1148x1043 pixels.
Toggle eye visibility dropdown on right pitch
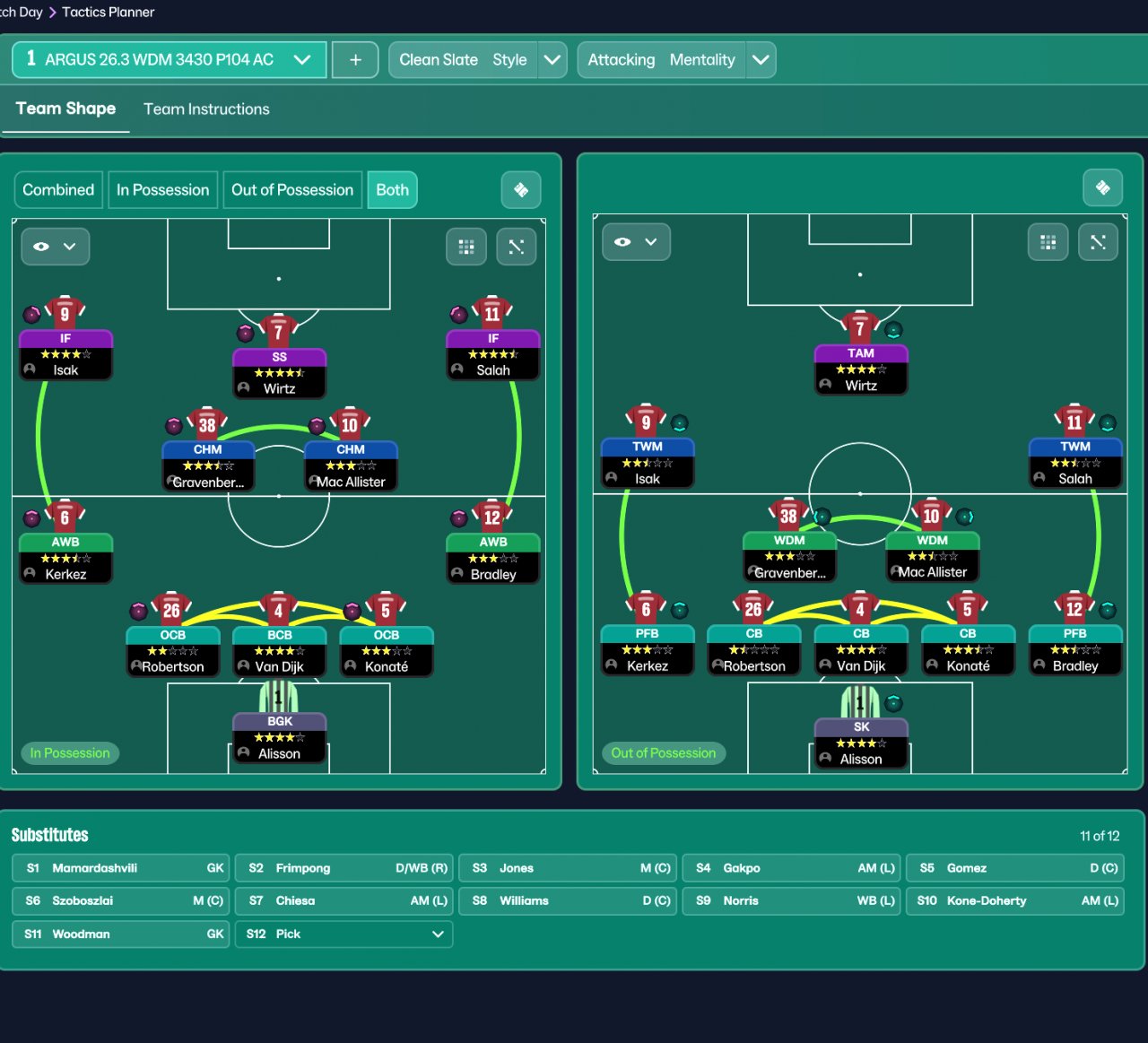tap(637, 242)
